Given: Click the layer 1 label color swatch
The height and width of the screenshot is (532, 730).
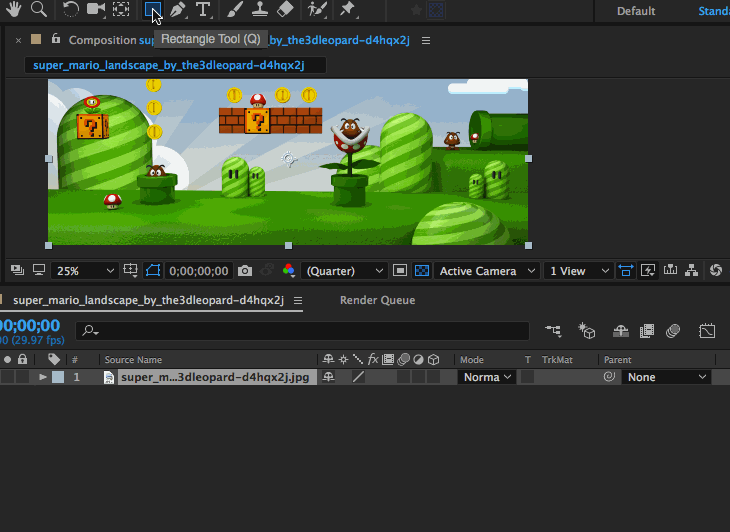Looking at the screenshot, I should click(x=58, y=377).
